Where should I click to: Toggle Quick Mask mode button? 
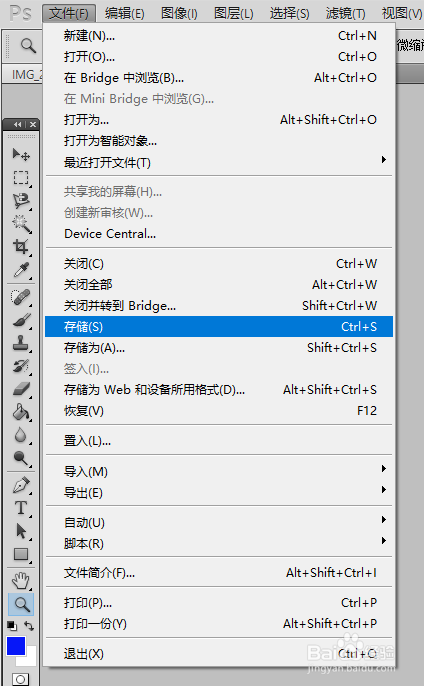tap(21, 679)
